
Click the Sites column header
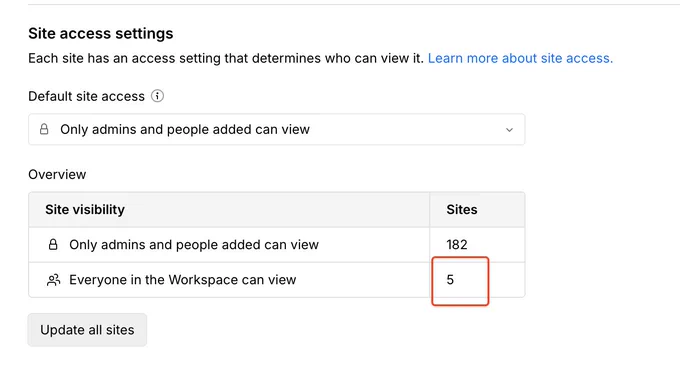[x=462, y=209]
